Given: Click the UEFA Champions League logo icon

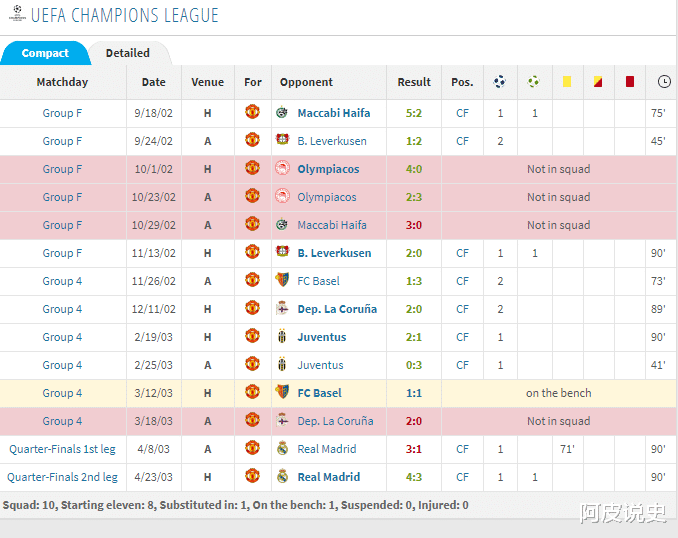Looking at the screenshot, I should 16,15.
